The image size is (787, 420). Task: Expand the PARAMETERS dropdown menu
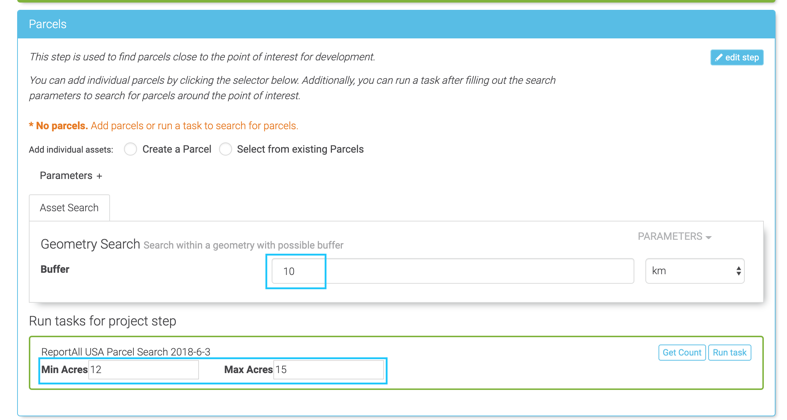coord(673,237)
